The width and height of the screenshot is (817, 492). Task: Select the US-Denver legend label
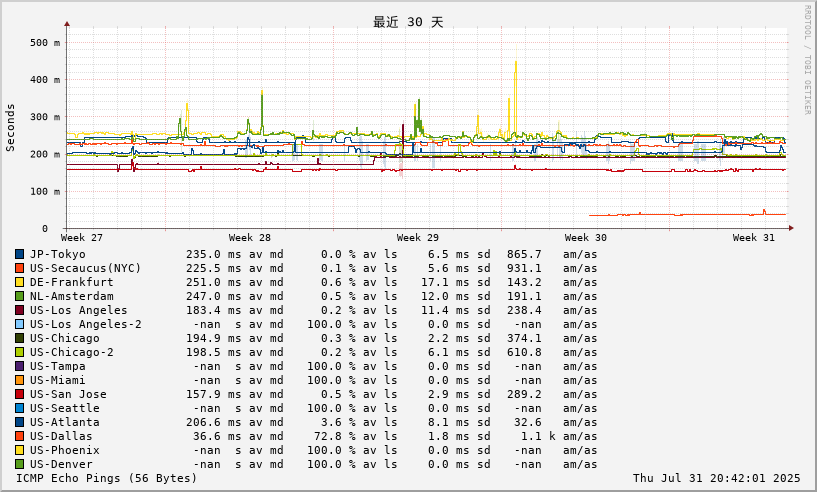coord(61,464)
